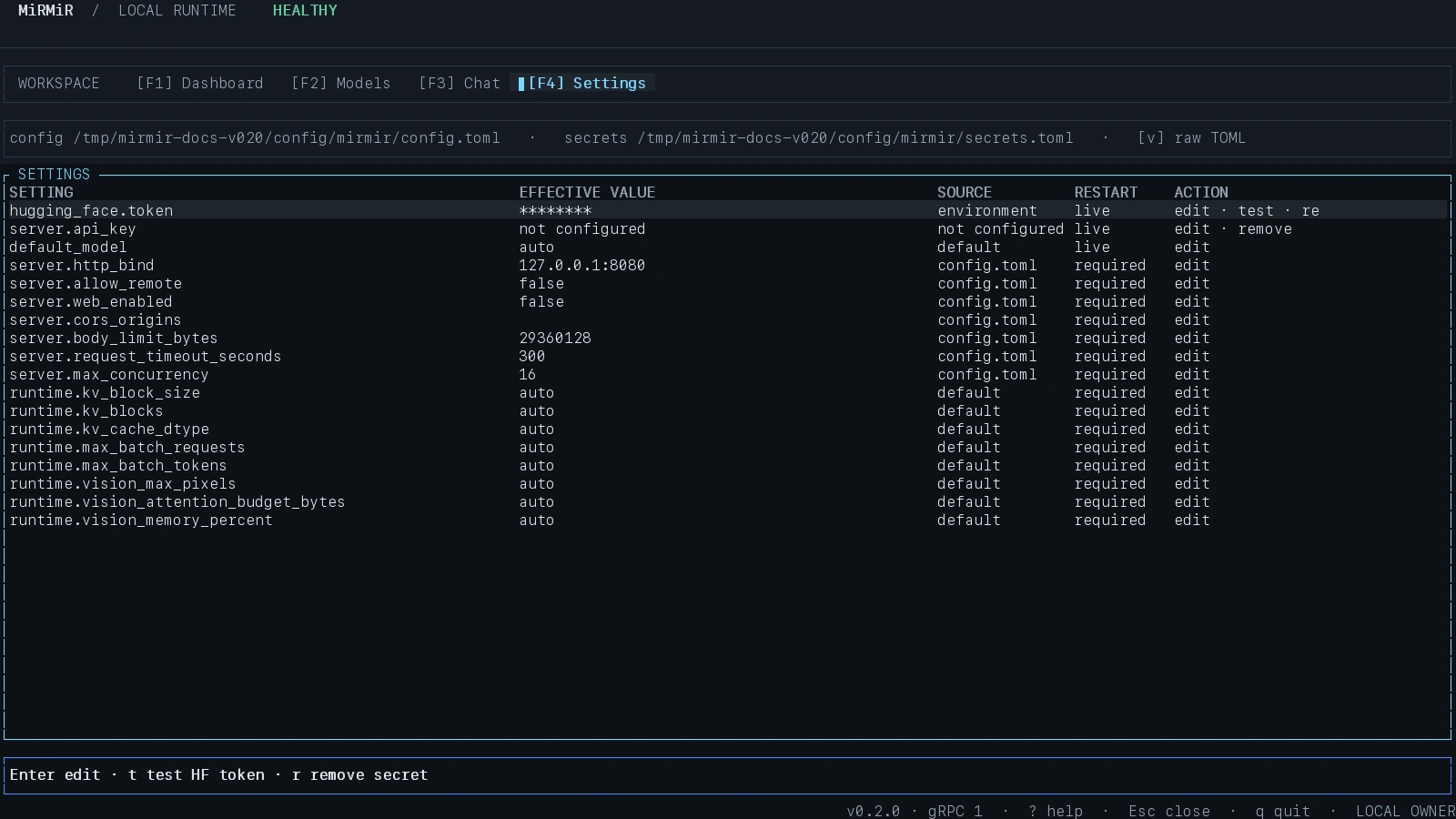Click edit for runtime.vision_max_pixels
This screenshot has height=819, width=1456.
click(x=1192, y=483)
